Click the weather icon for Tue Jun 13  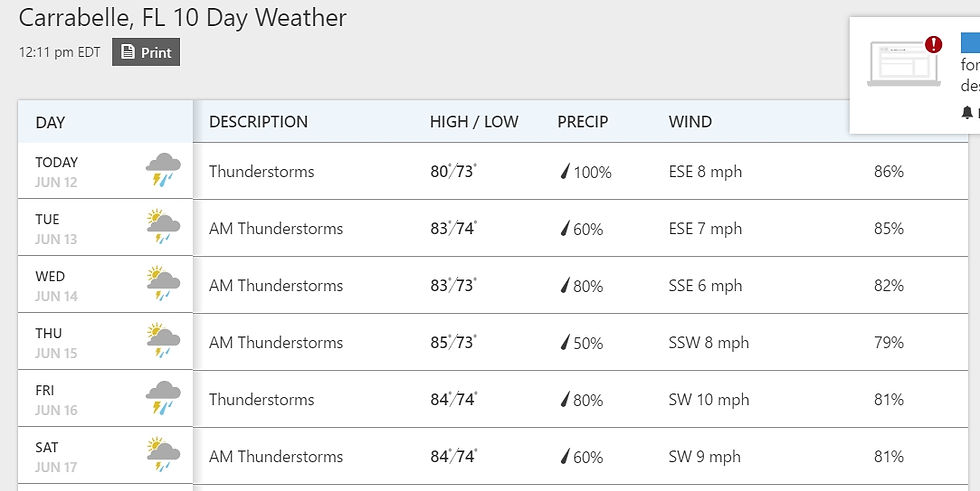[x=163, y=227]
